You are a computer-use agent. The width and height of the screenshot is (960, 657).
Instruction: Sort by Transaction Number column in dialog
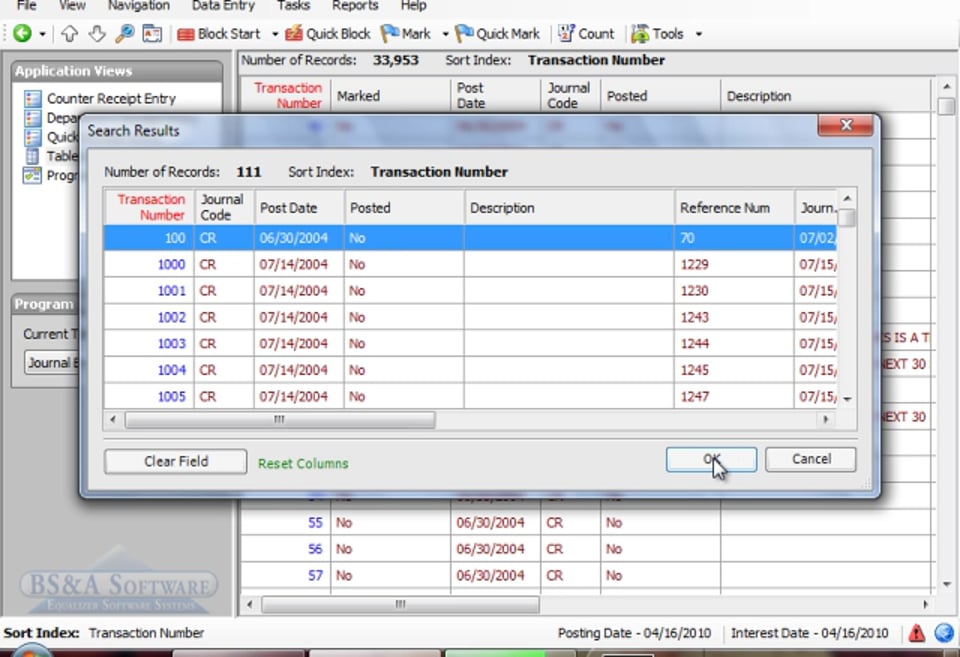pyautogui.click(x=149, y=208)
